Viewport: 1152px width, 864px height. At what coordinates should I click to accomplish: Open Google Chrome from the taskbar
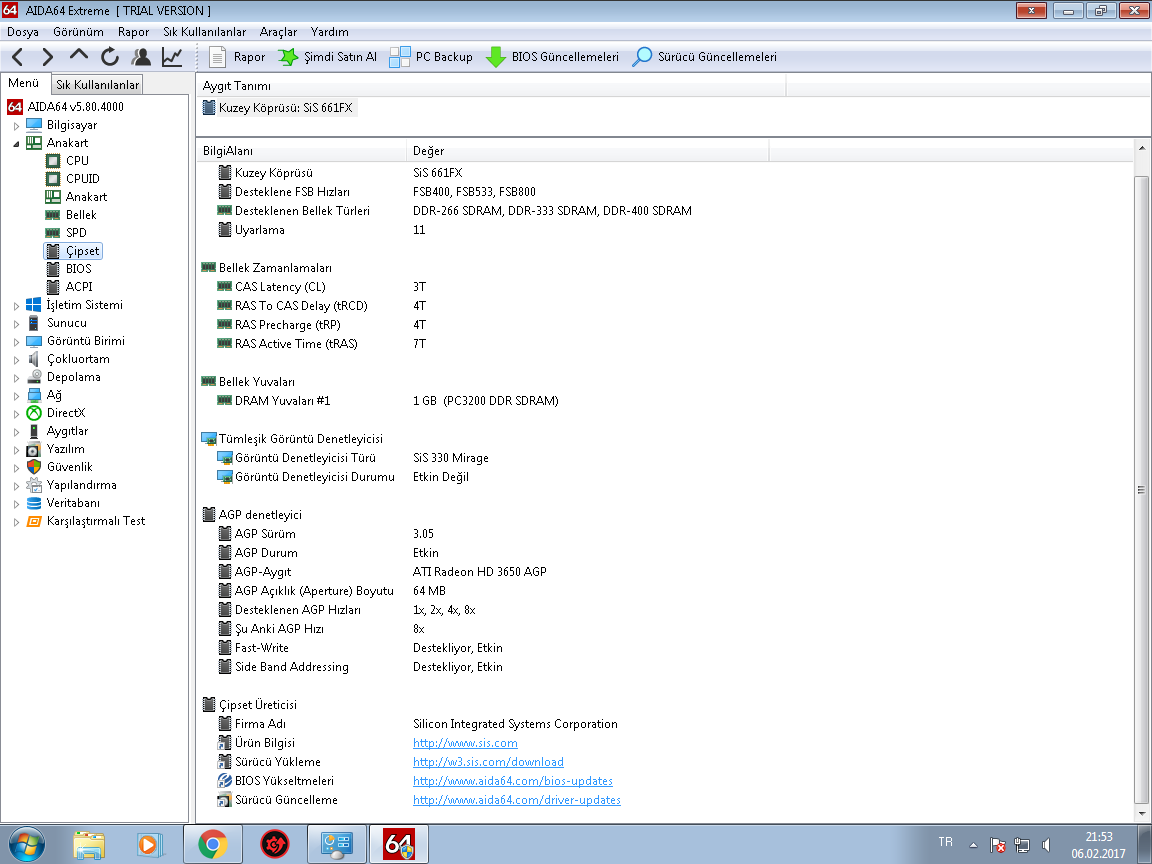coord(212,844)
